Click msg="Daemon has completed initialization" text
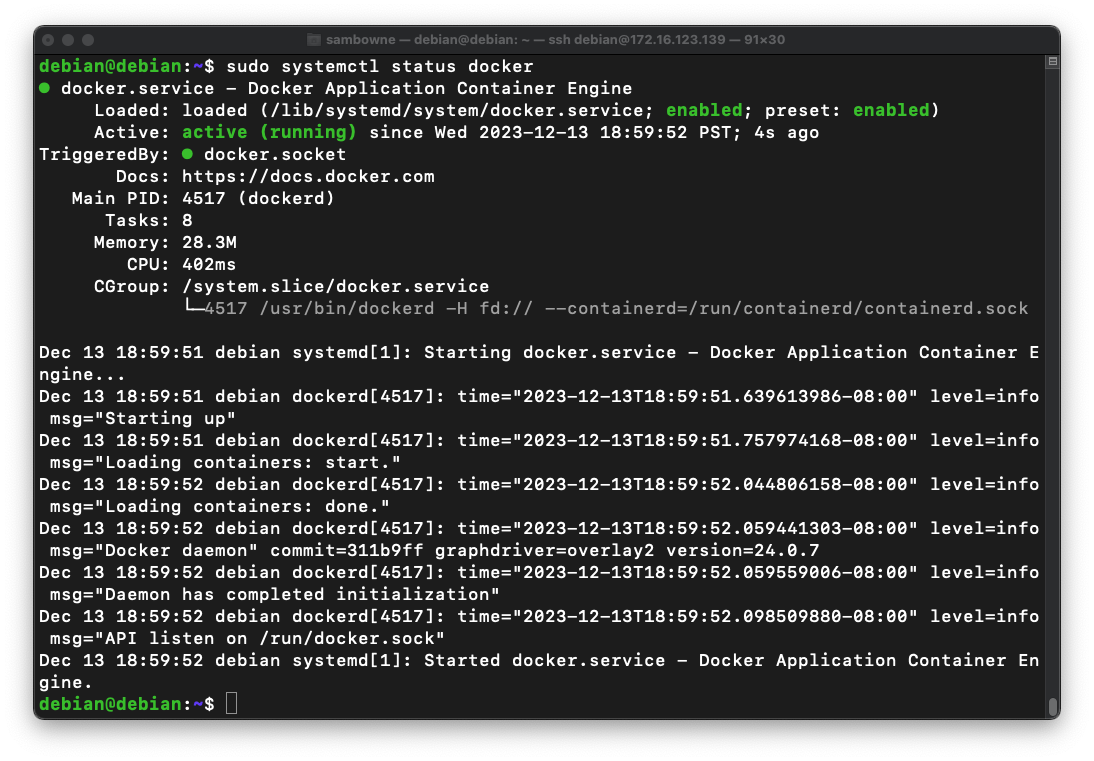The image size is (1094, 761). tap(275, 594)
